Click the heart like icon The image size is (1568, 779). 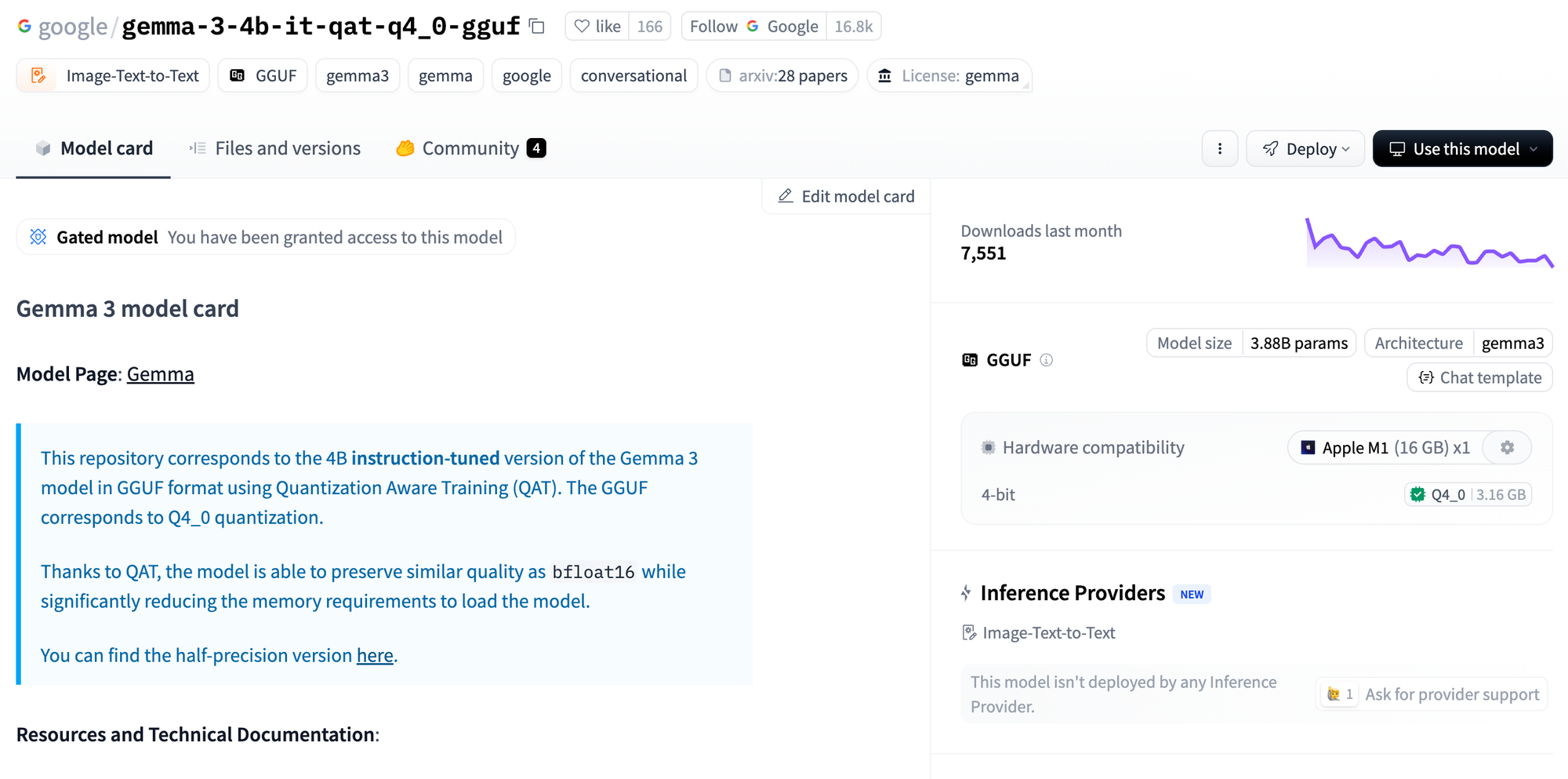tap(582, 26)
